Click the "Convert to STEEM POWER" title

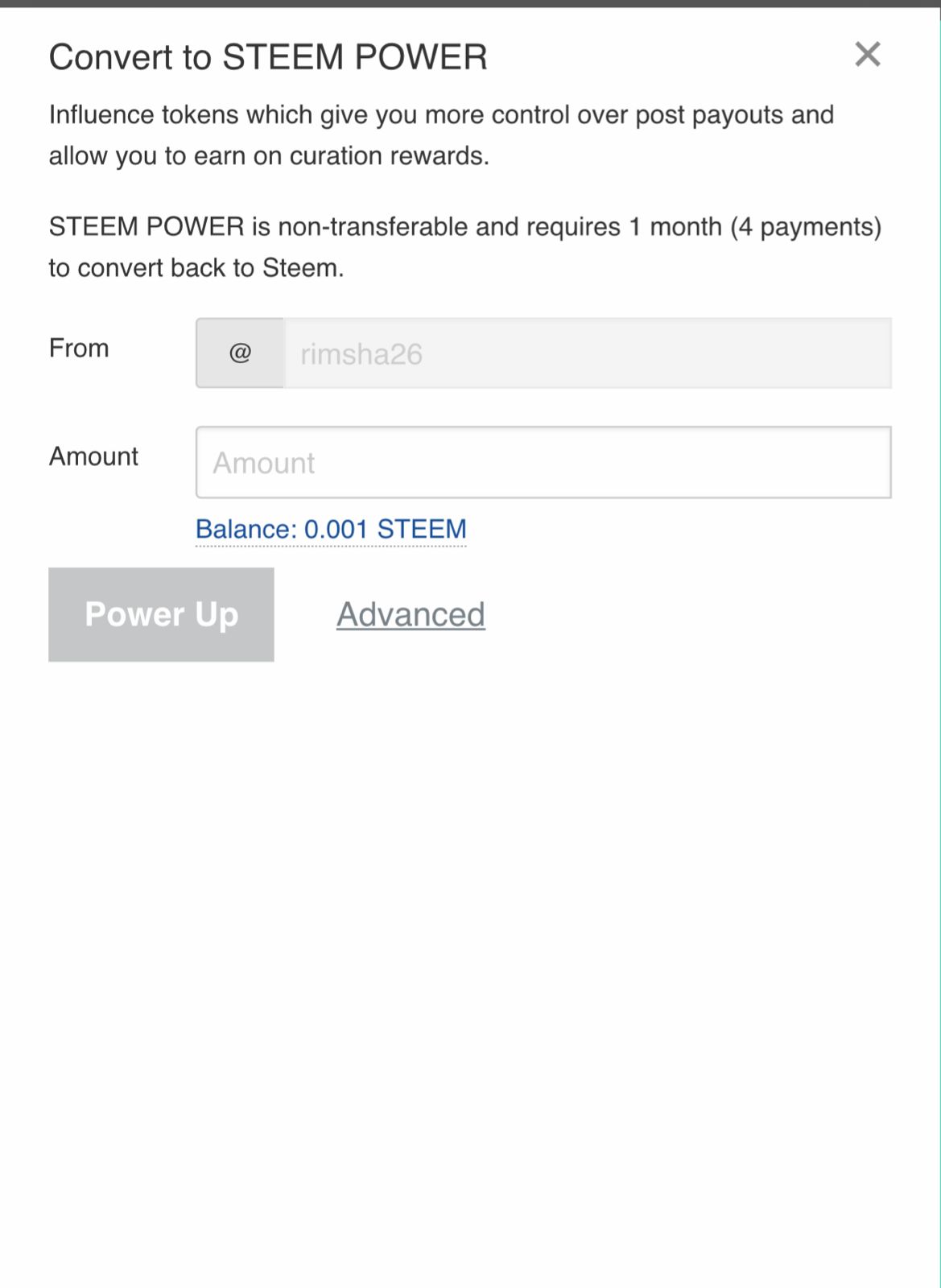pos(268,58)
